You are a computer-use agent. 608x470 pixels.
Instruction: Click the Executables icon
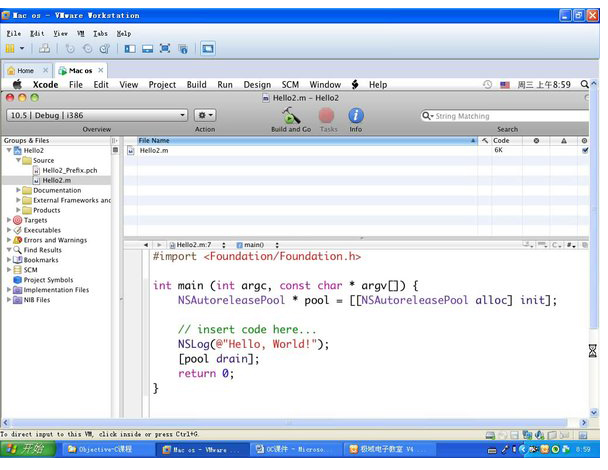point(17,230)
